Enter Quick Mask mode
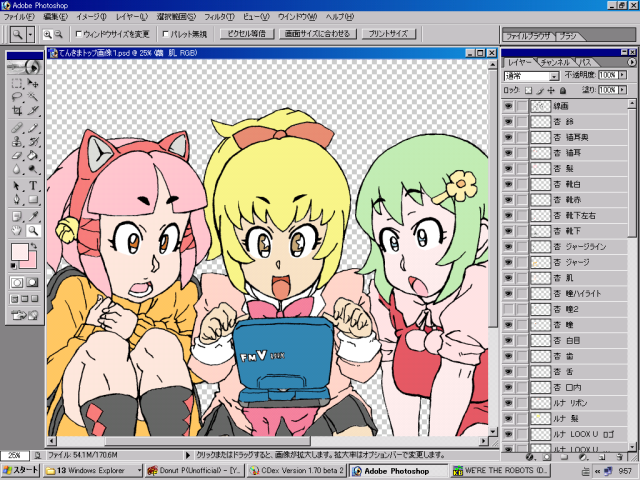 coord(33,282)
